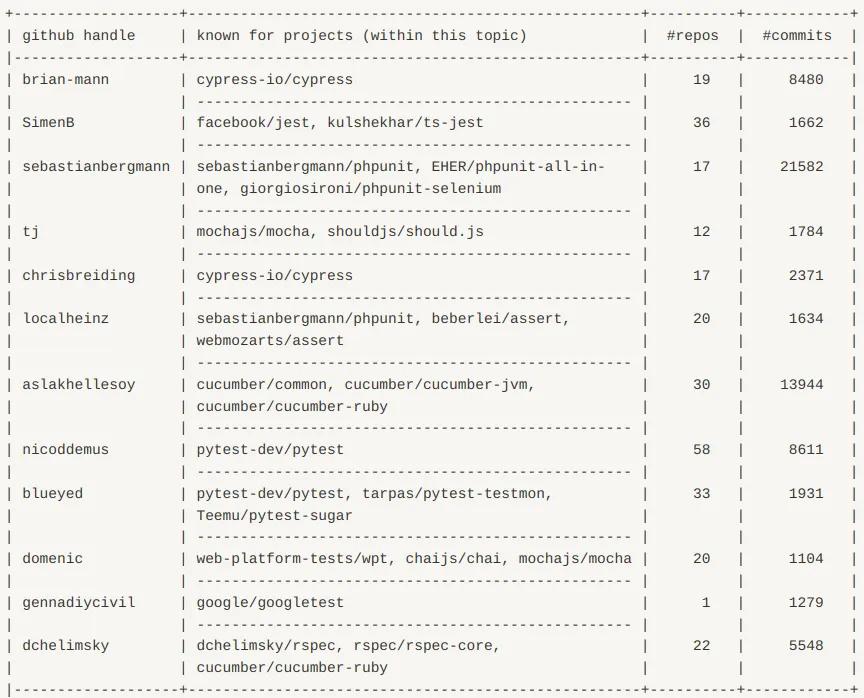Click sebastianbergmann in handle column

[96, 167]
